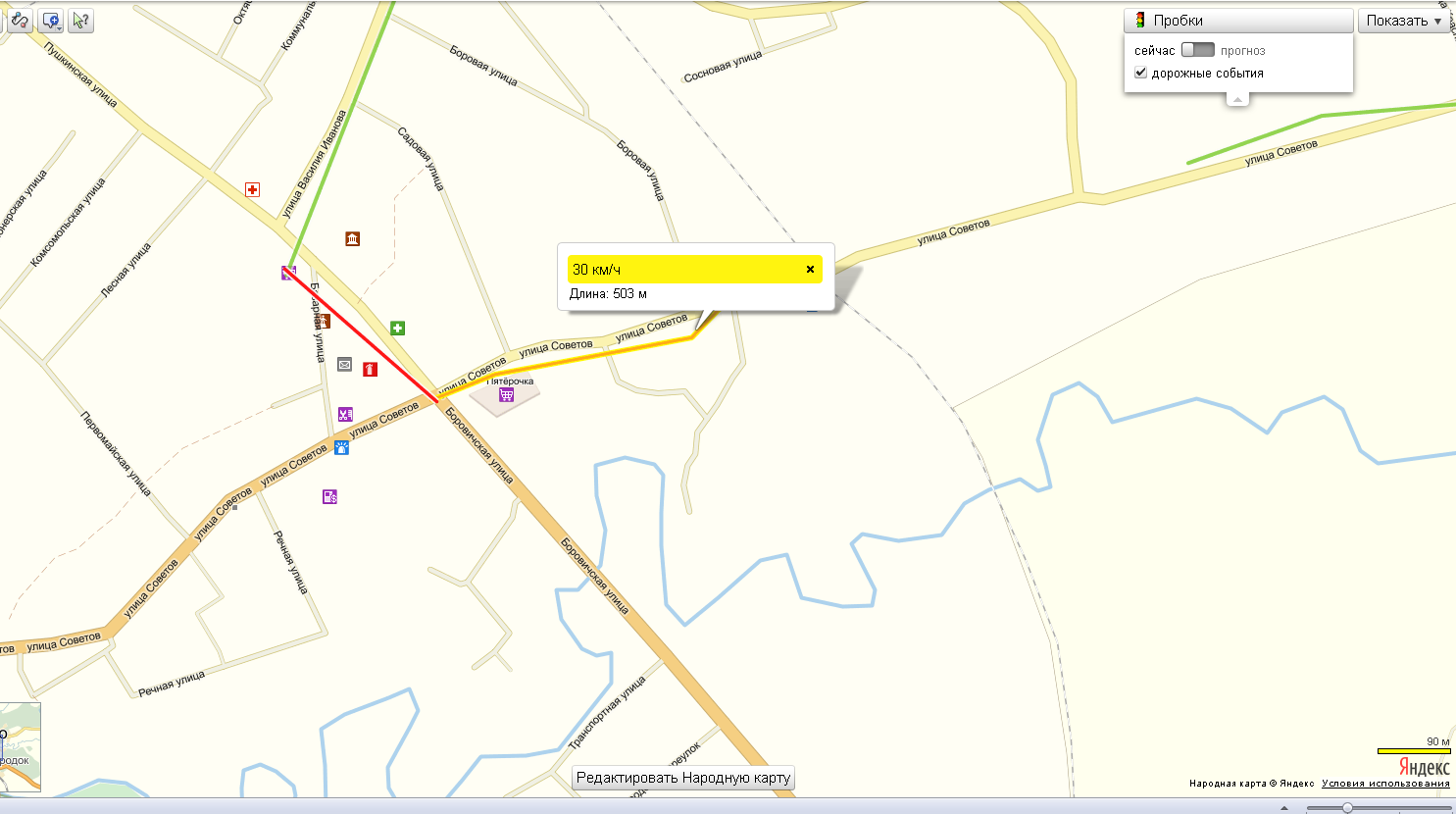Uncheck the 'дорожные события' checkbox
Screen dimensions: 1456x814
point(1140,73)
